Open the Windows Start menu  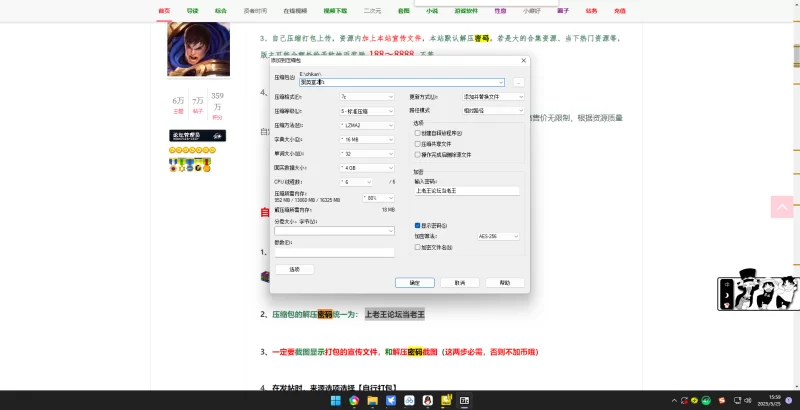[x=336, y=401]
